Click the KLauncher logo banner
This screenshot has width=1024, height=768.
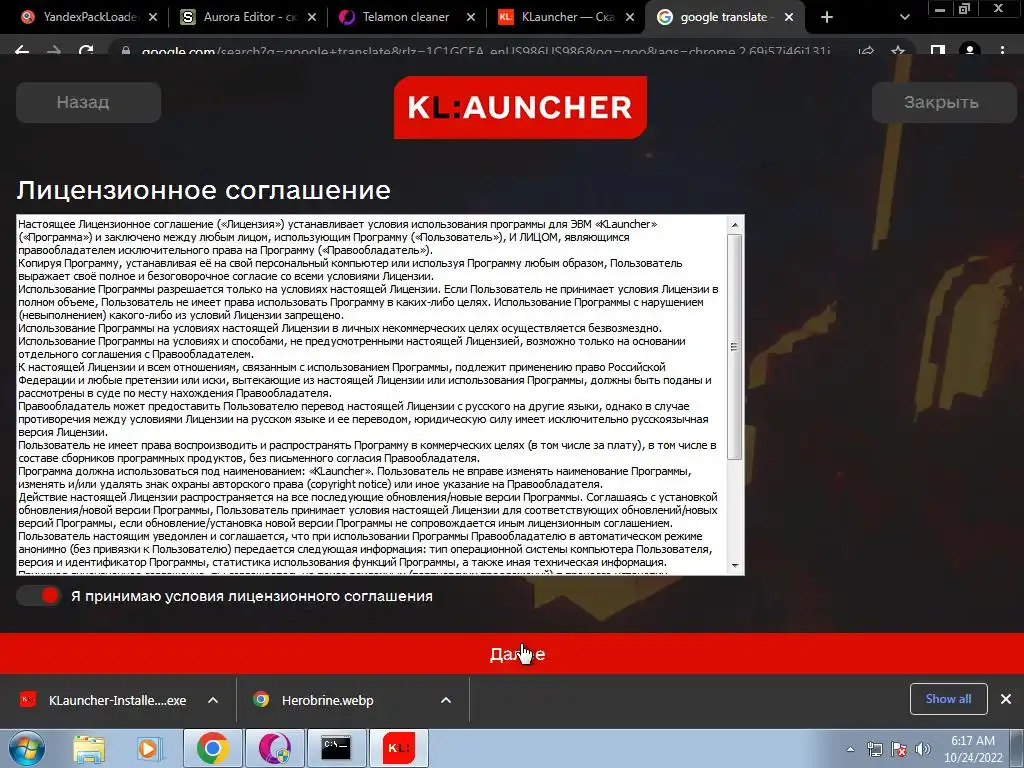[520, 107]
